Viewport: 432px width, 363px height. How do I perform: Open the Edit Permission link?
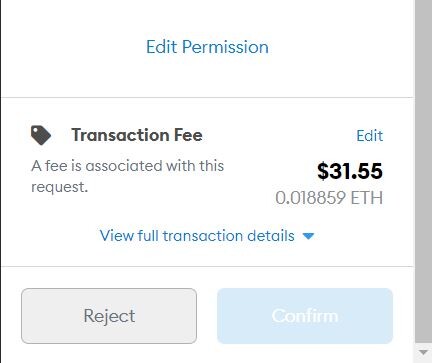(207, 47)
